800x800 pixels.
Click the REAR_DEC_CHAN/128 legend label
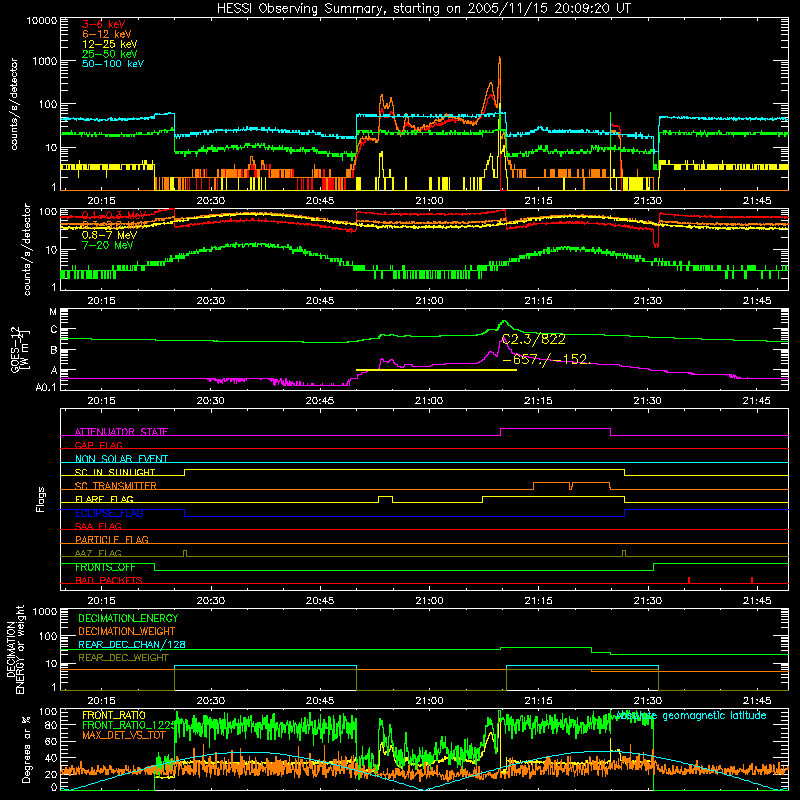click(132, 644)
